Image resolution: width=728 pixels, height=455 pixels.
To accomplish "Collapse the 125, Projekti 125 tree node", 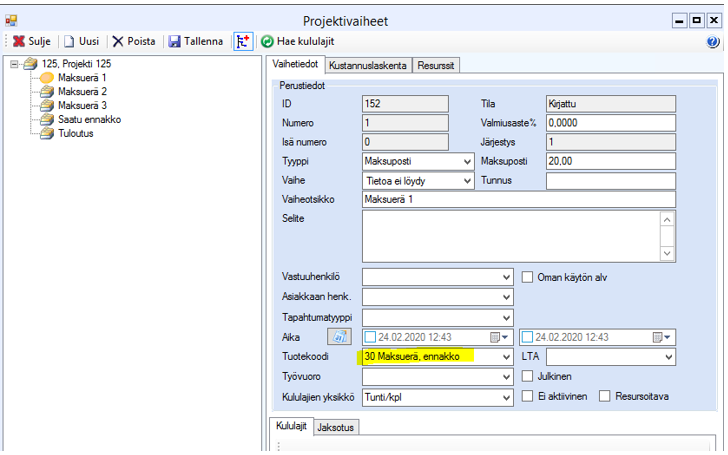I will 14,64.
